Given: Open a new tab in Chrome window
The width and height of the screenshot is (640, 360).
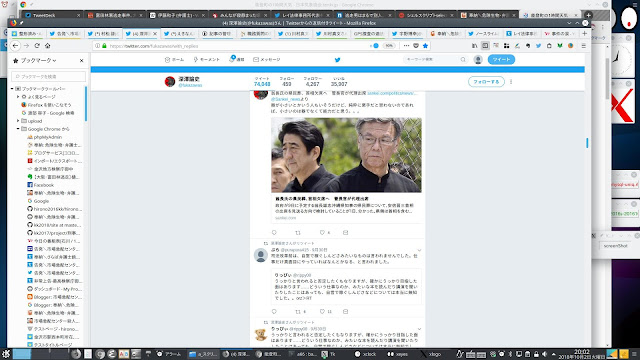Looking at the screenshot, I should pyautogui.click(x=589, y=15).
